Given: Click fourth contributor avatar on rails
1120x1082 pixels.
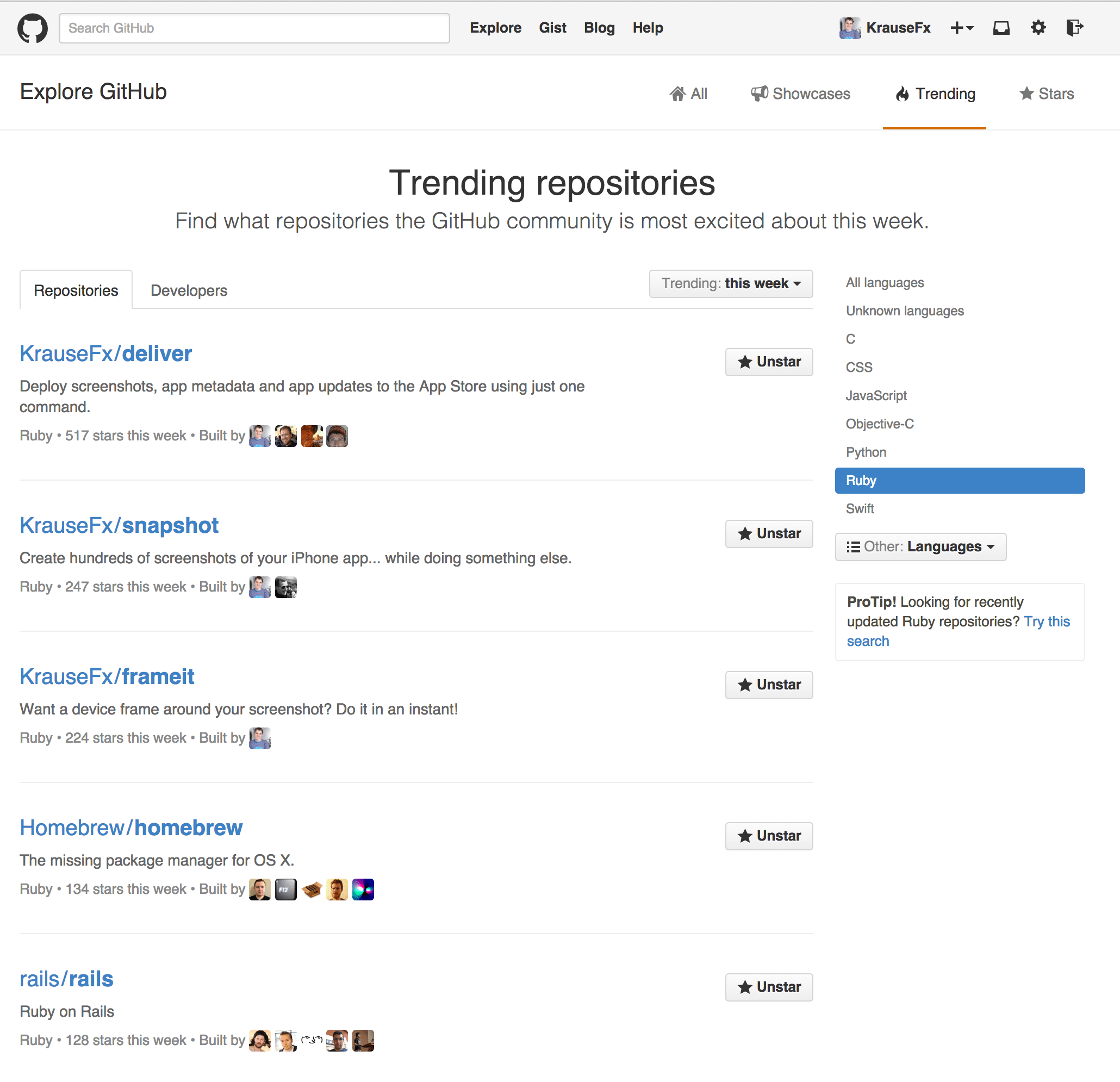Looking at the screenshot, I should tap(337, 1041).
